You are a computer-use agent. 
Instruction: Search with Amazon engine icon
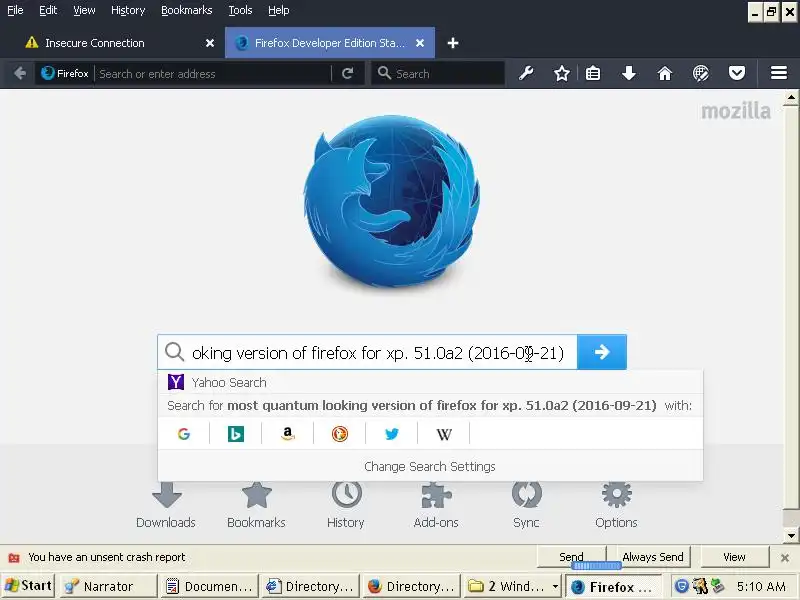tap(288, 434)
